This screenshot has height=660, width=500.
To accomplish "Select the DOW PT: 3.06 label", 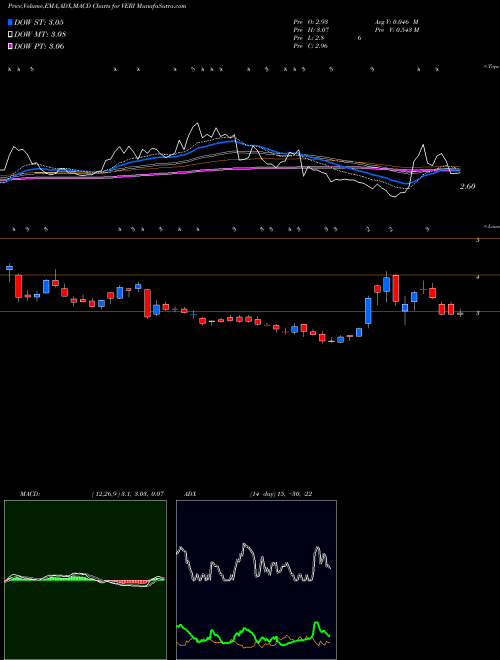I will (40, 47).
